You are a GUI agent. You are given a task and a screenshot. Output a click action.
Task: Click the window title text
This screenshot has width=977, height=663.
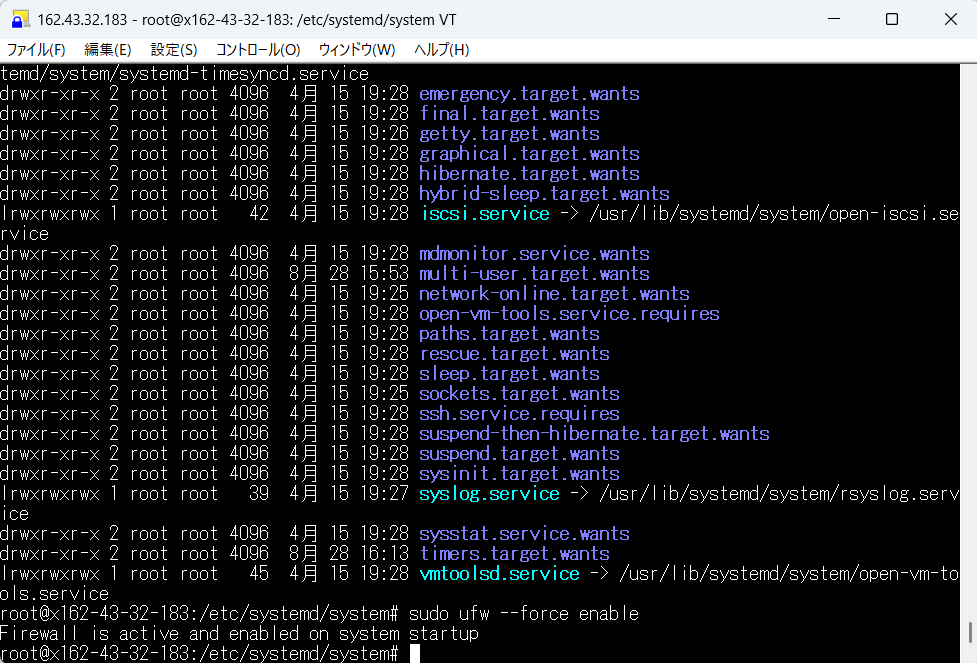point(247,19)
